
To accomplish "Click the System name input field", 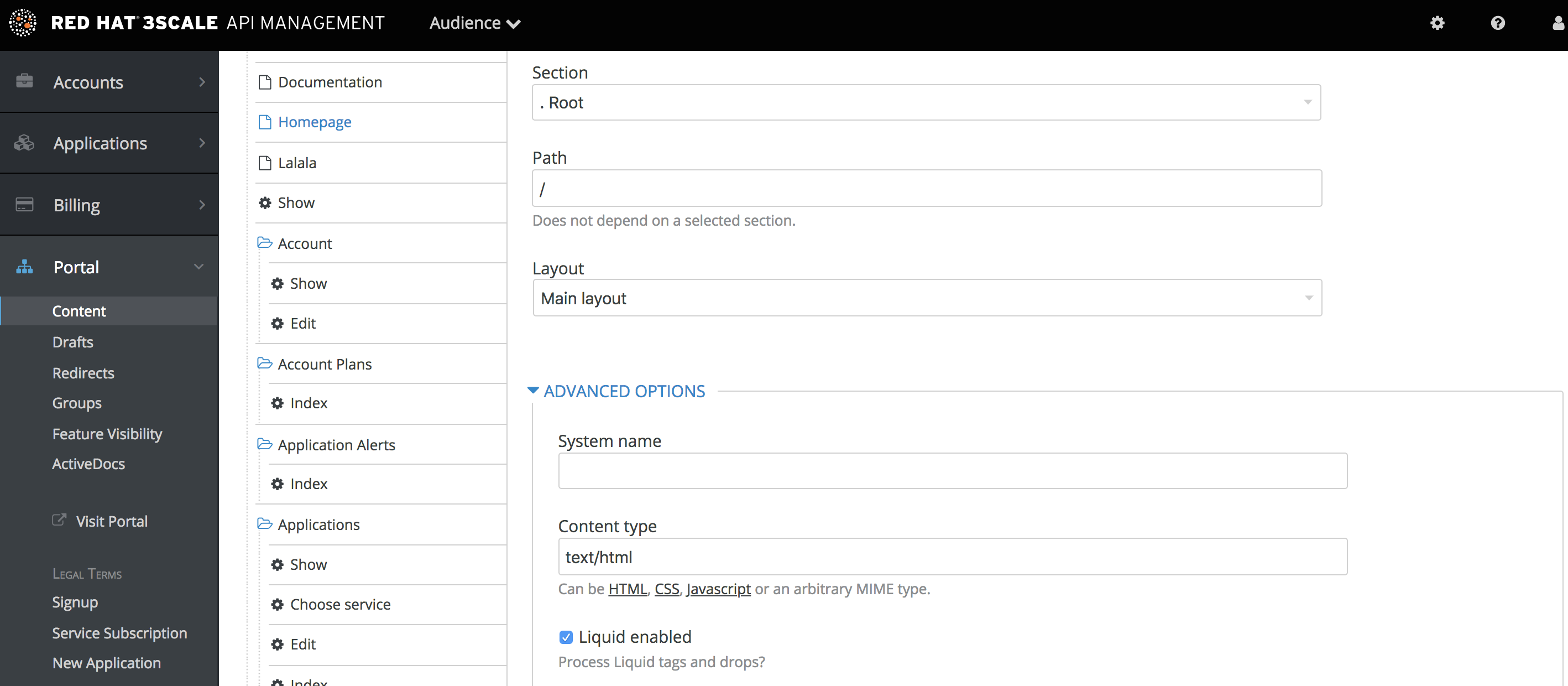I will click(x=952, y=472).
